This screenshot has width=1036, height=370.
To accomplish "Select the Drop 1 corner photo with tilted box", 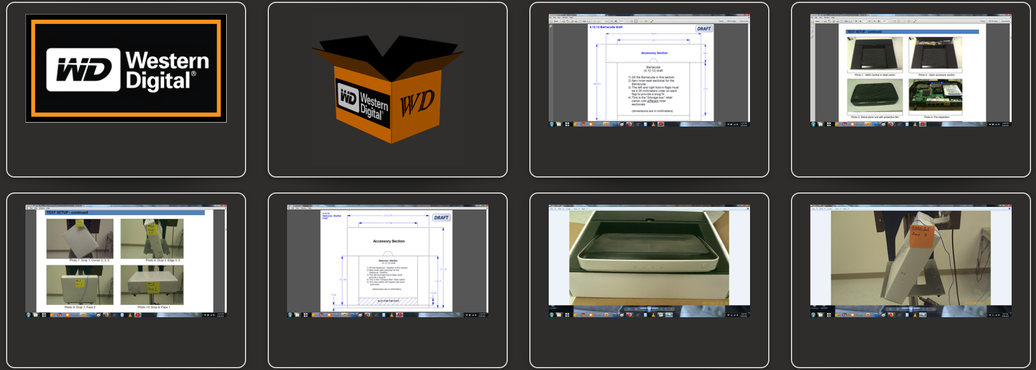I will 79,239.
